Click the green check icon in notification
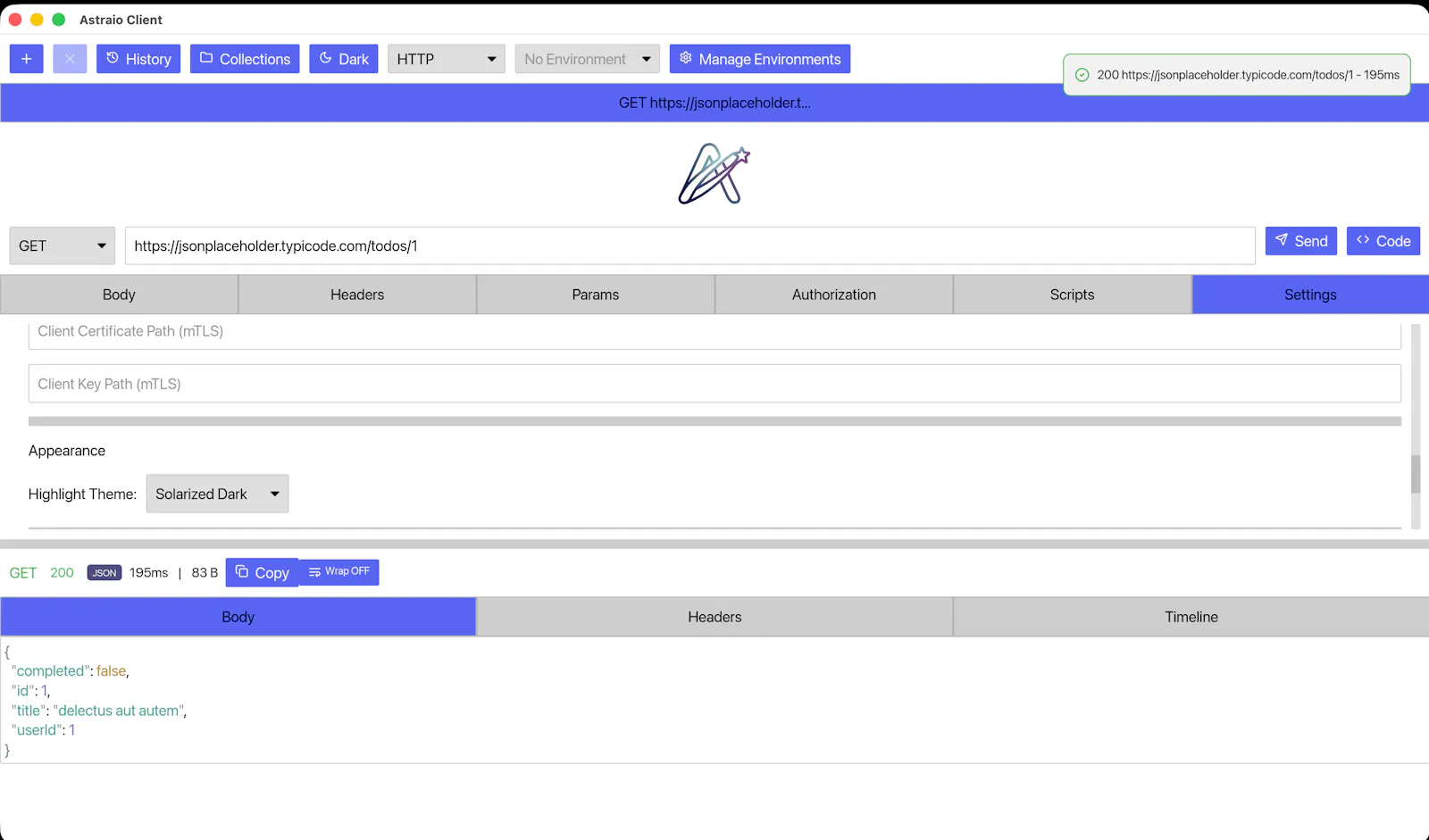The image size is (1429, 840). pos(1082,75)
